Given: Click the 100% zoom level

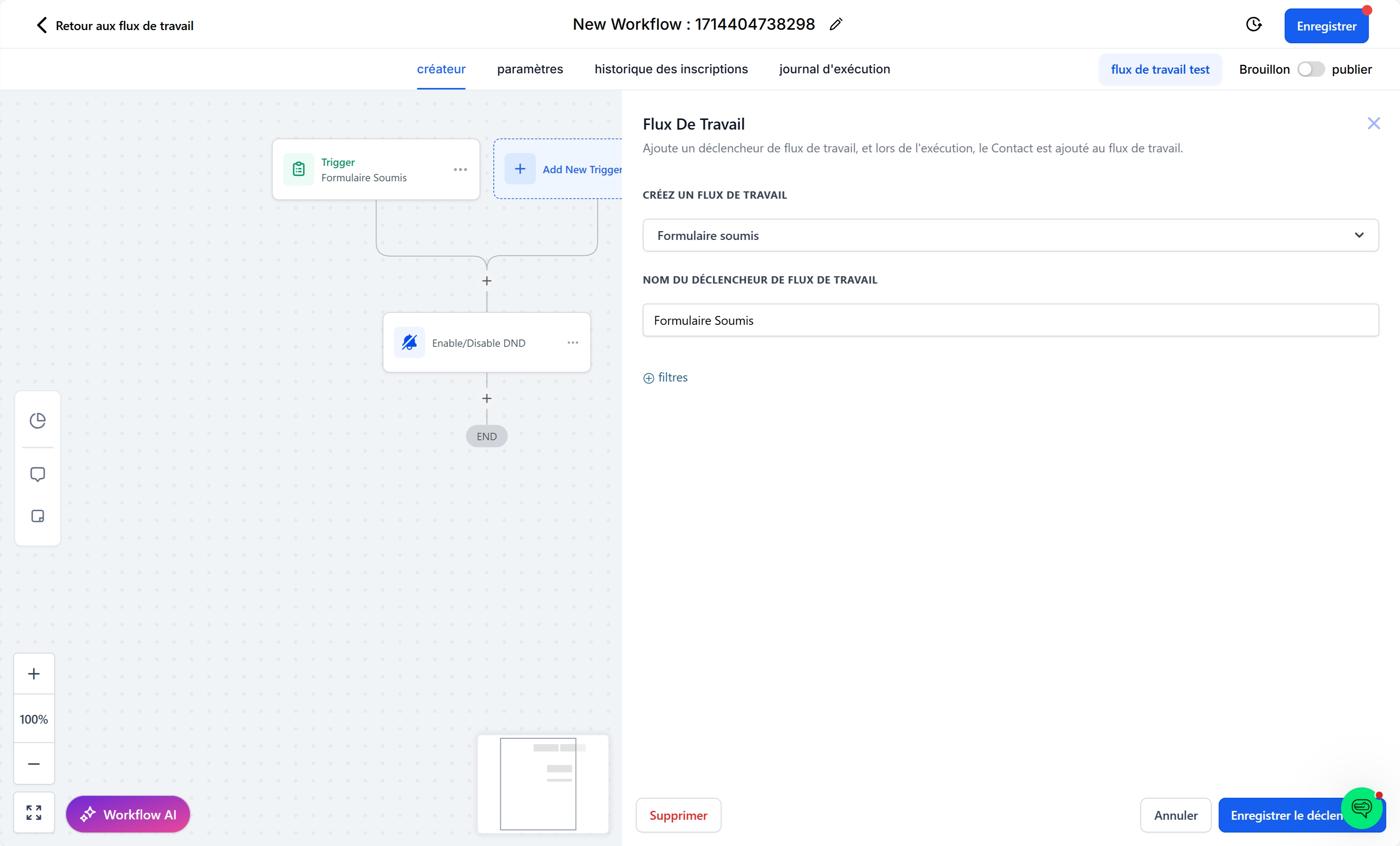Looking at the screenshot, I should point(34,719).
